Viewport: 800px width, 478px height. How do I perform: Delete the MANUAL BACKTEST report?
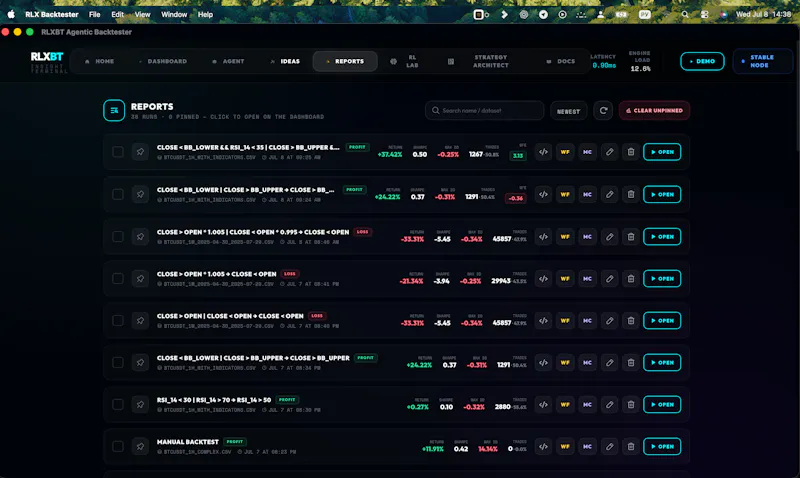click(x=631, y=446)
